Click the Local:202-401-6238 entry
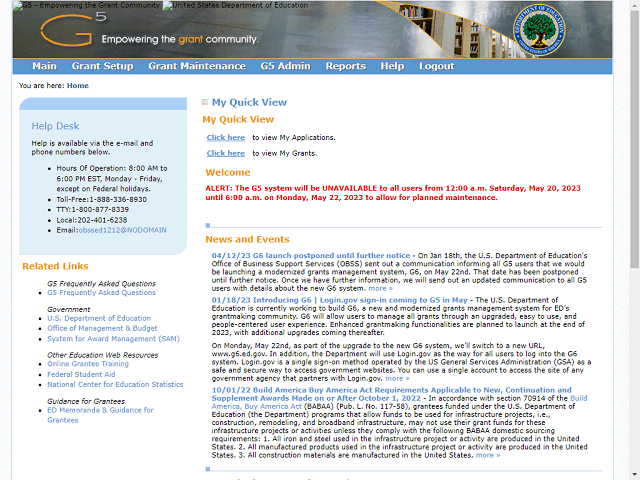The image size is (640, 480). click(x=92, y=220)
